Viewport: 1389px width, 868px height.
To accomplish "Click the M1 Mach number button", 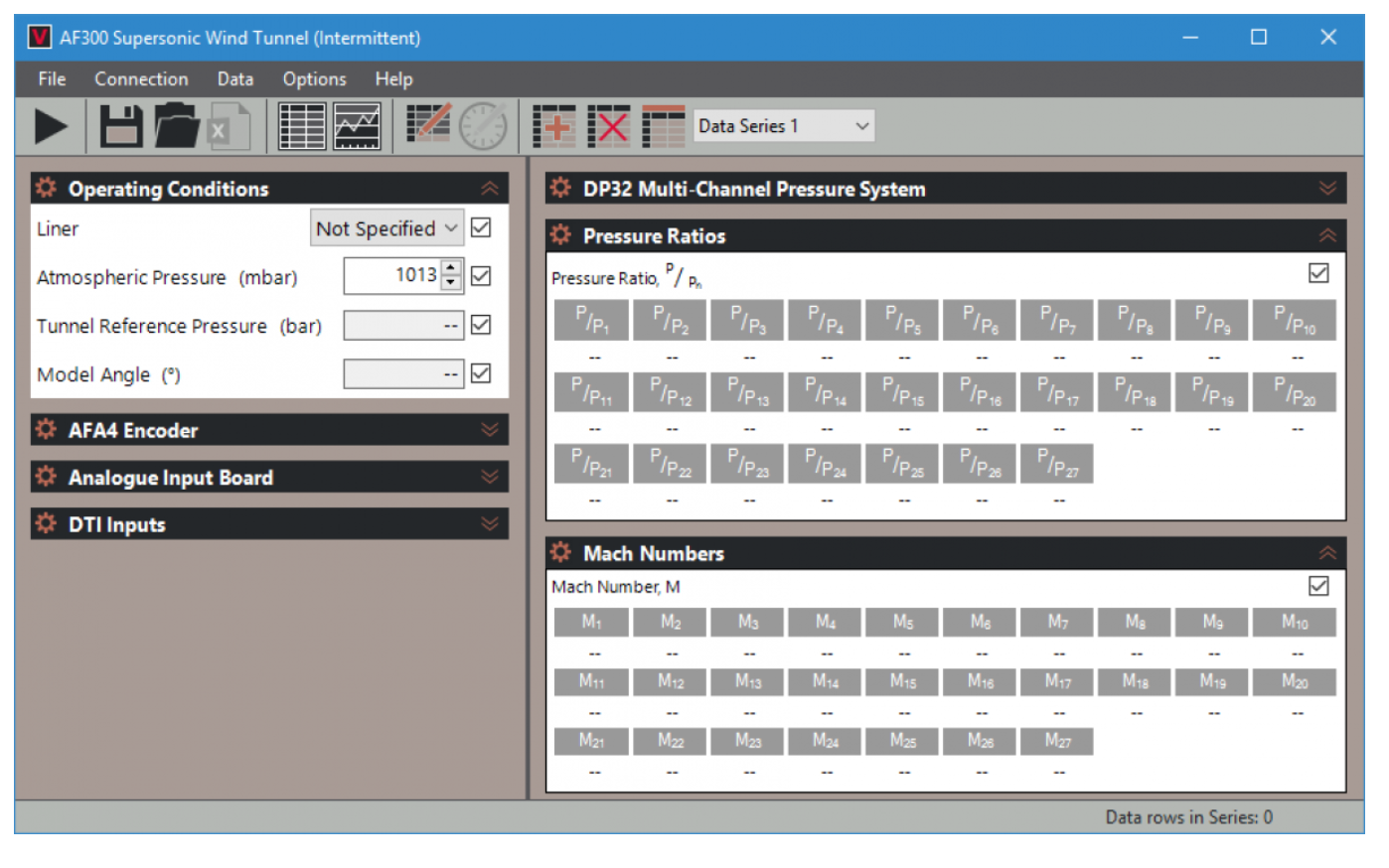I will 591,622.
